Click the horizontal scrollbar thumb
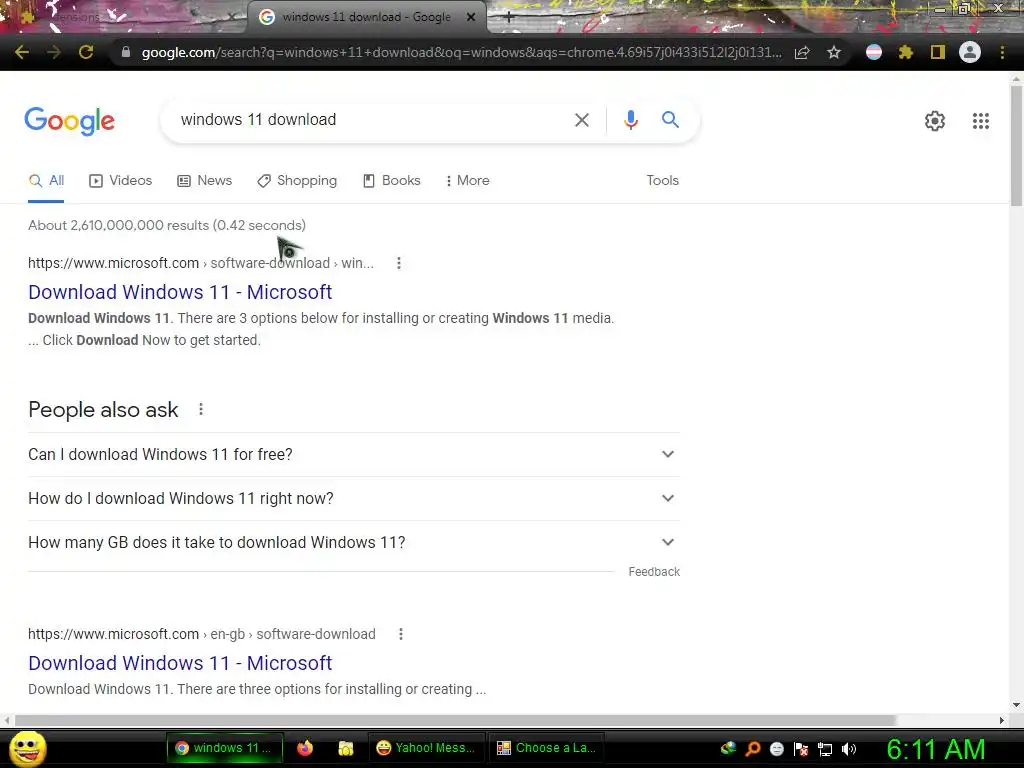 [455, 720]
